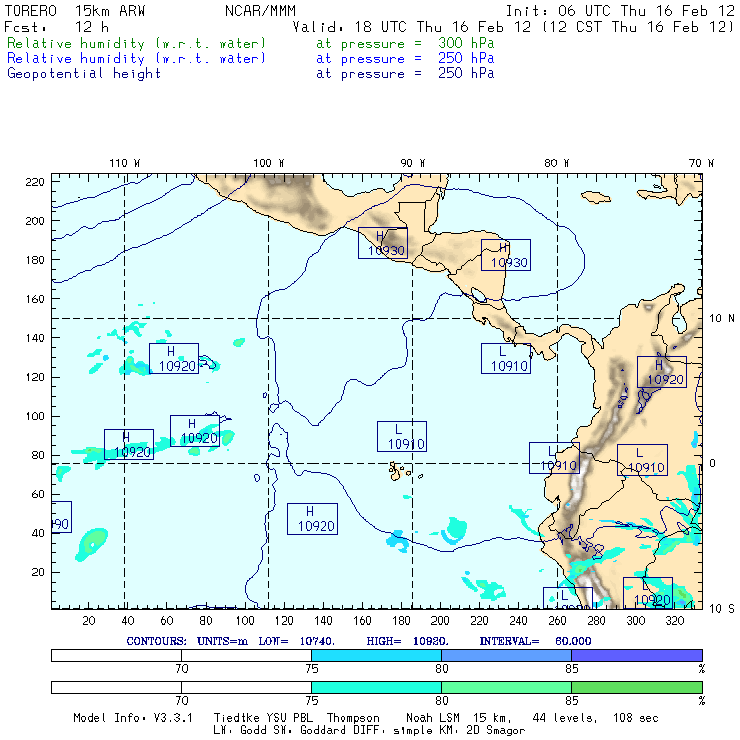The width and height of the screenshot is (740, 740).
Task: Click the dark blue 85% swatch on the upper colorbar
Action: point(636,655)
